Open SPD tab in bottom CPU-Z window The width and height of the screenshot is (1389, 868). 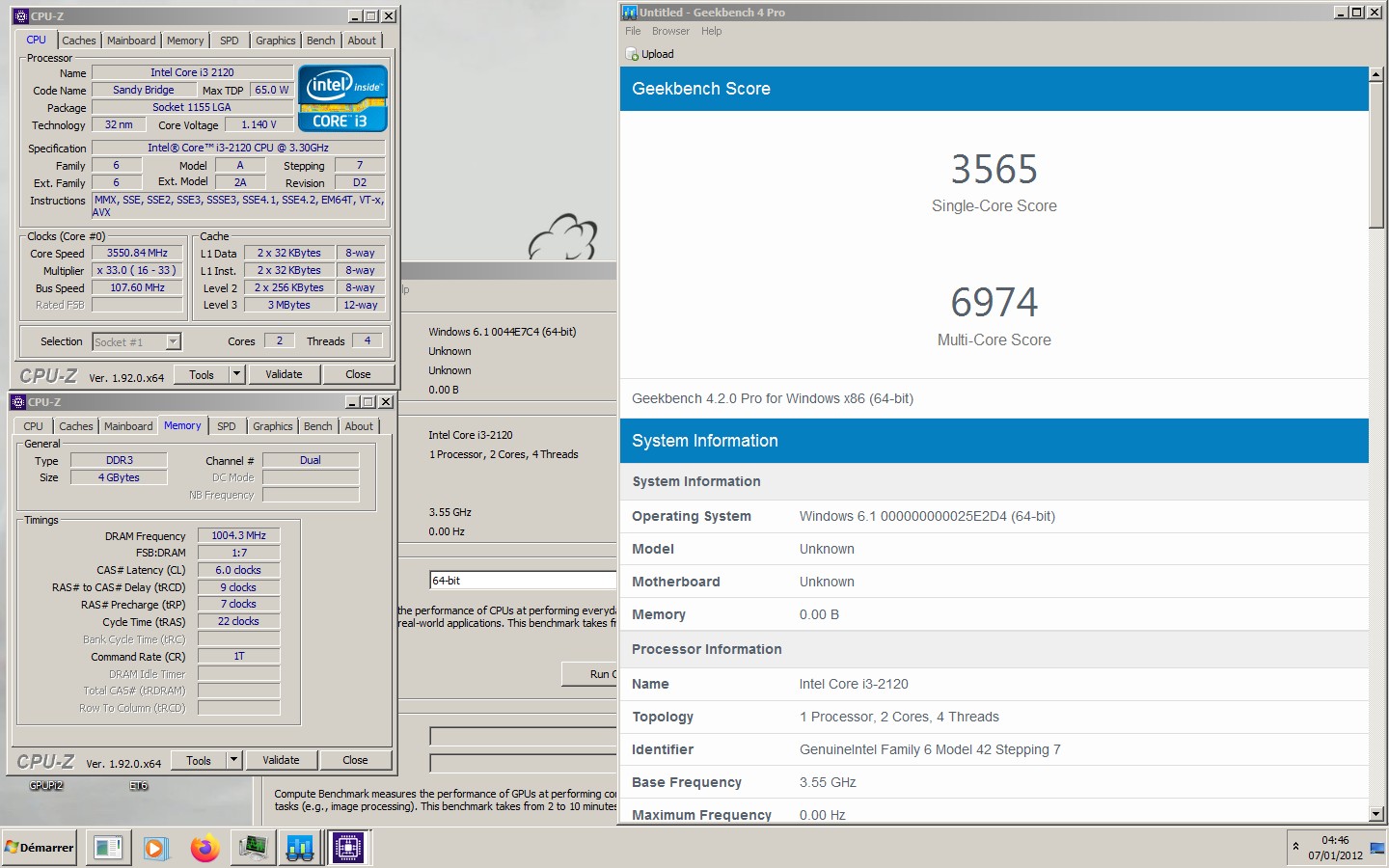(227, 426)
